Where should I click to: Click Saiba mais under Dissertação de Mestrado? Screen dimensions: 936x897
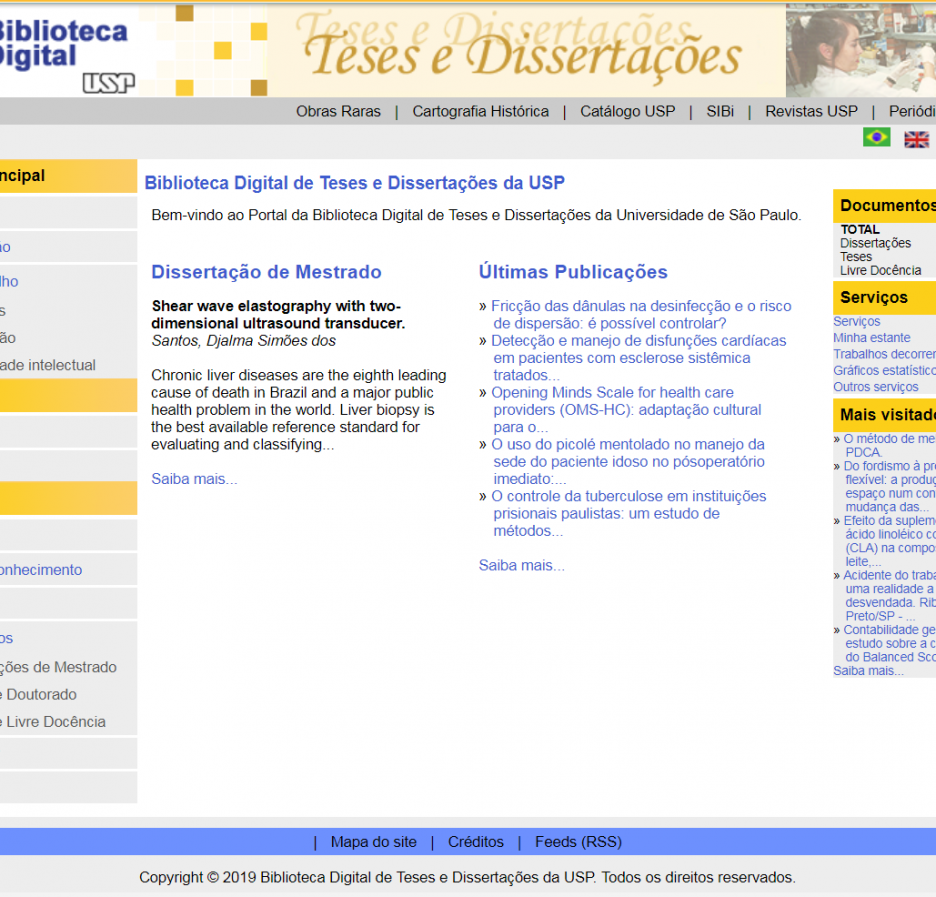pos(194,479)
